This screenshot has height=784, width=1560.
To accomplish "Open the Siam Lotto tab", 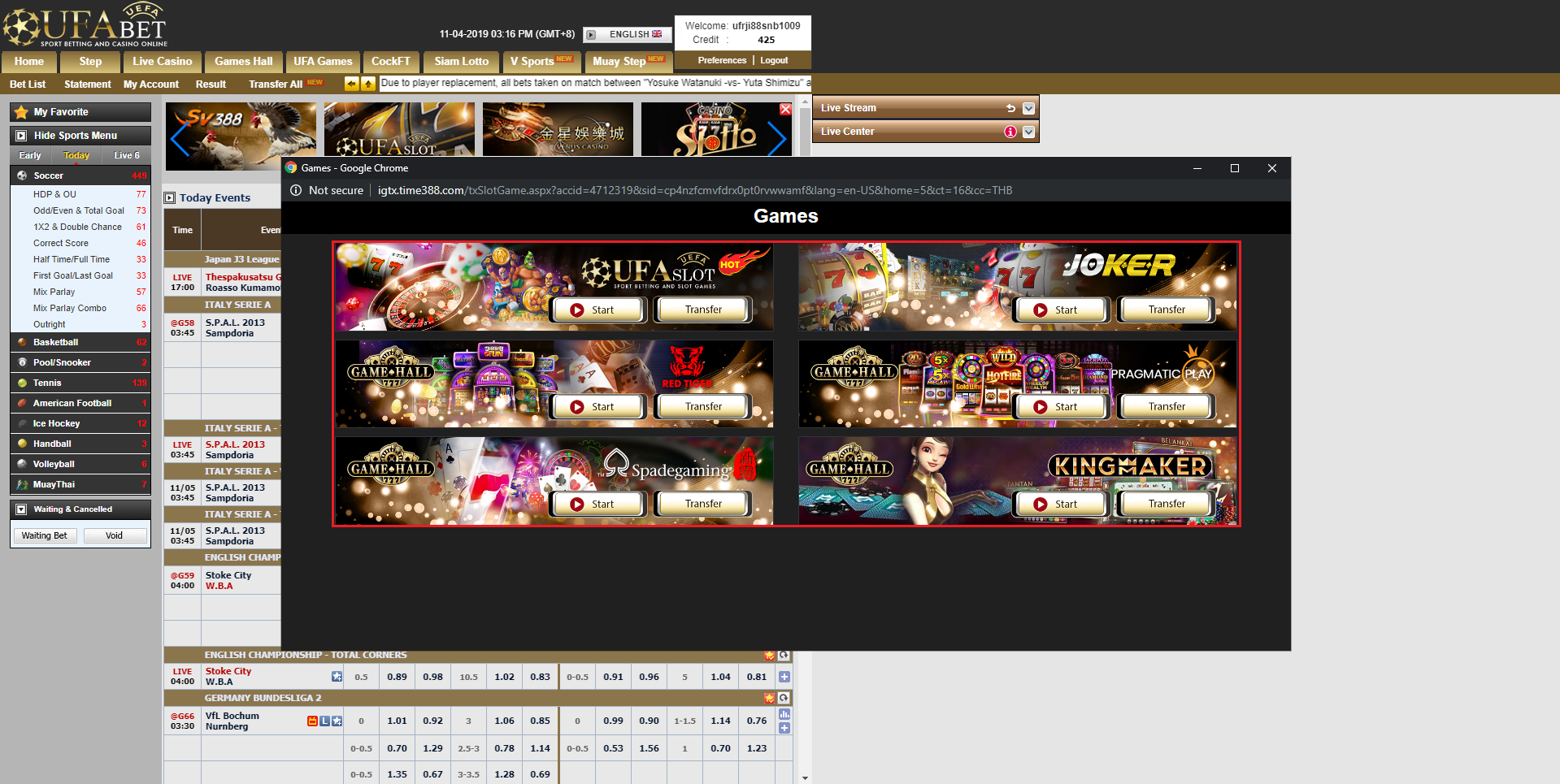I will click(x=462, y=62).
